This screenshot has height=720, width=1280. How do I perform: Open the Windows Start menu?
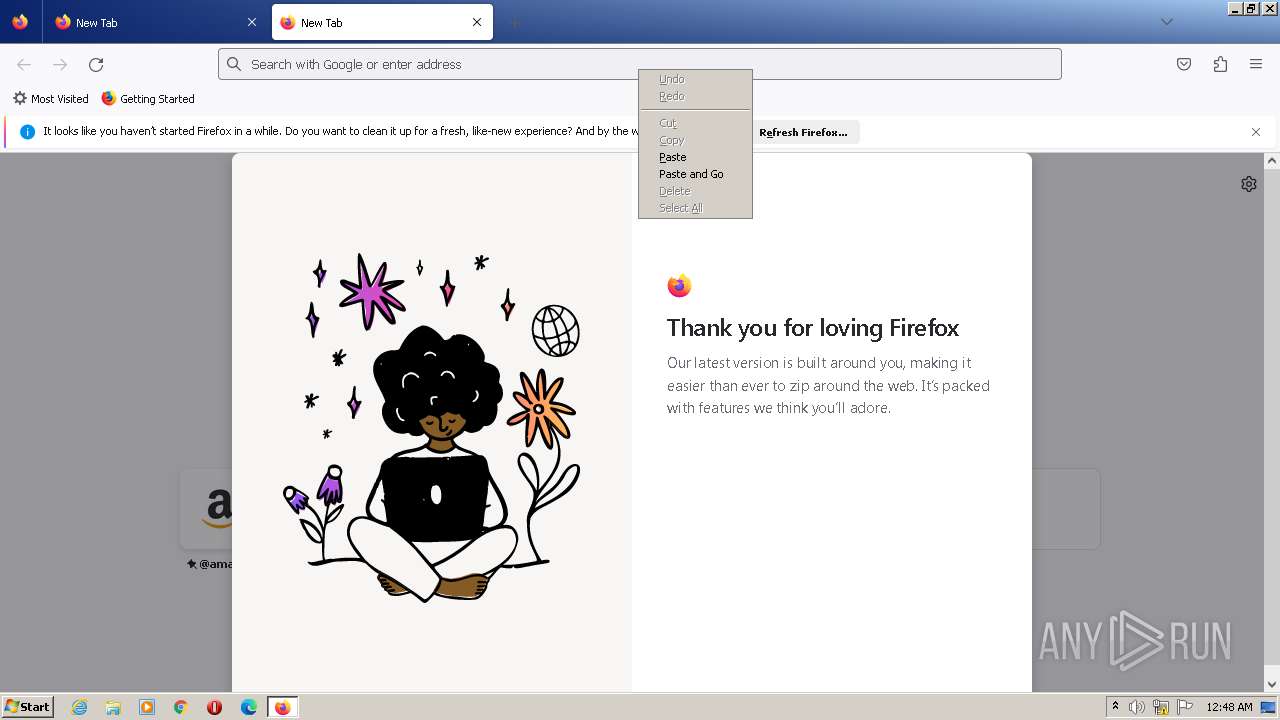pos(27,707)
